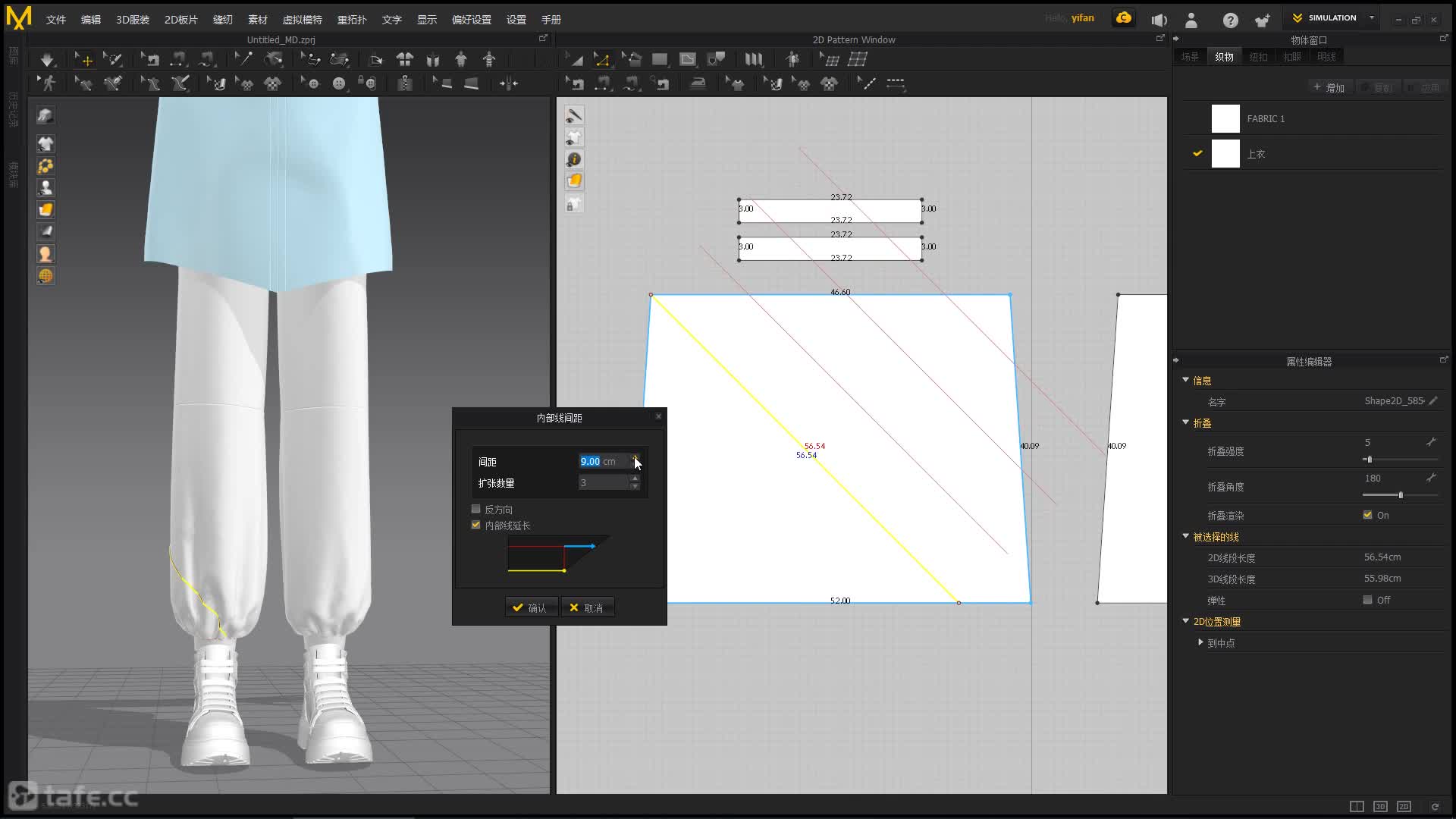The height and width of the screenshot is (819, 1456).
Task: Select the Internal Polygon/Line tool in 2D toolbar
Action: point(688,59)
